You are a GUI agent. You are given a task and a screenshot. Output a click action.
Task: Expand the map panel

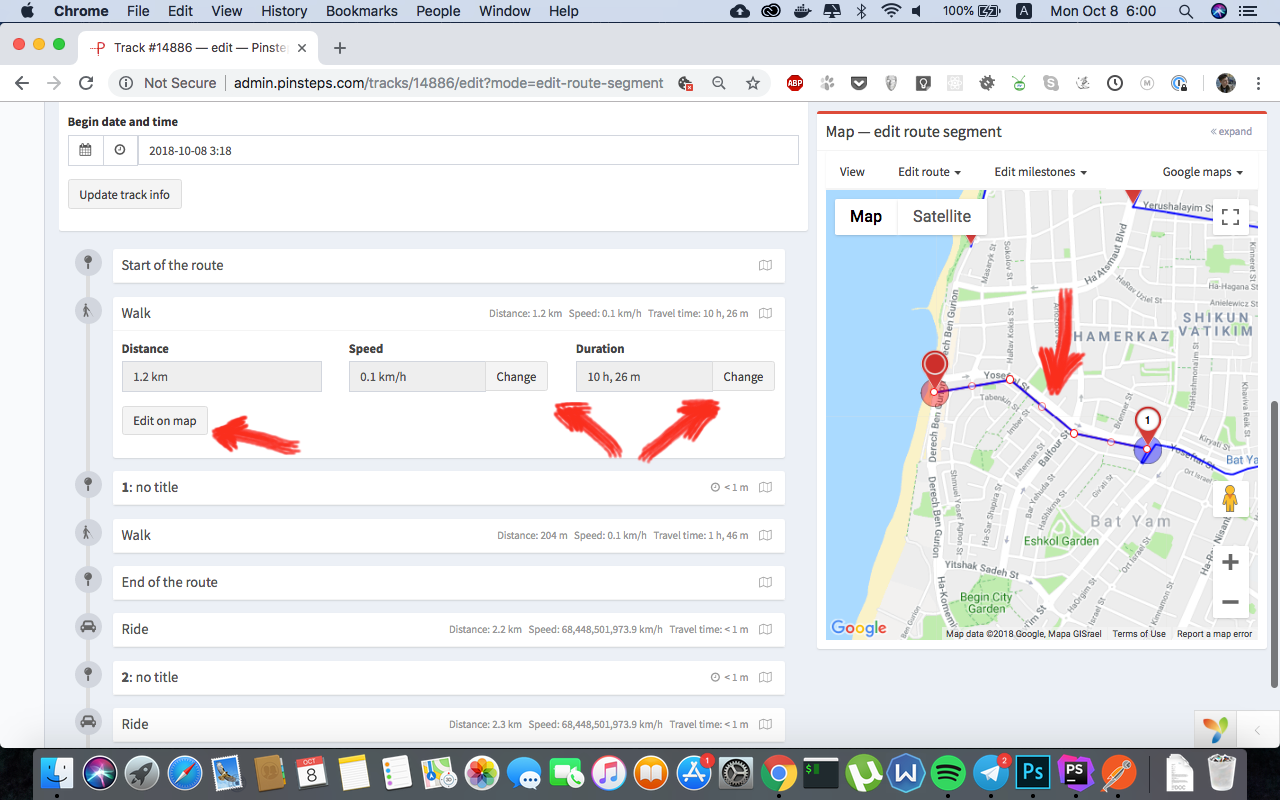click(1231, 131)
